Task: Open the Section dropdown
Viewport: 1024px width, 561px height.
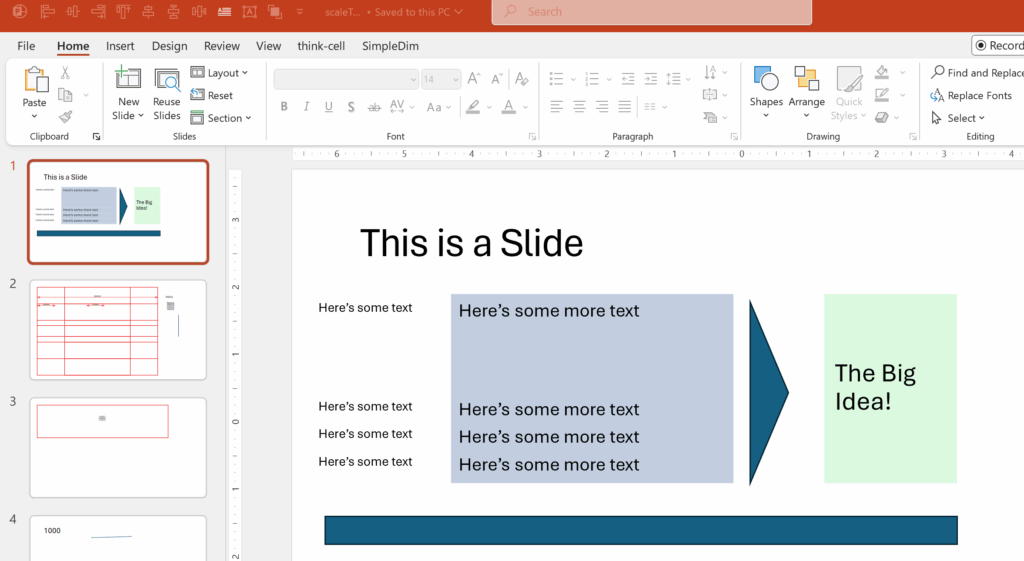Action: coord(221,118)
